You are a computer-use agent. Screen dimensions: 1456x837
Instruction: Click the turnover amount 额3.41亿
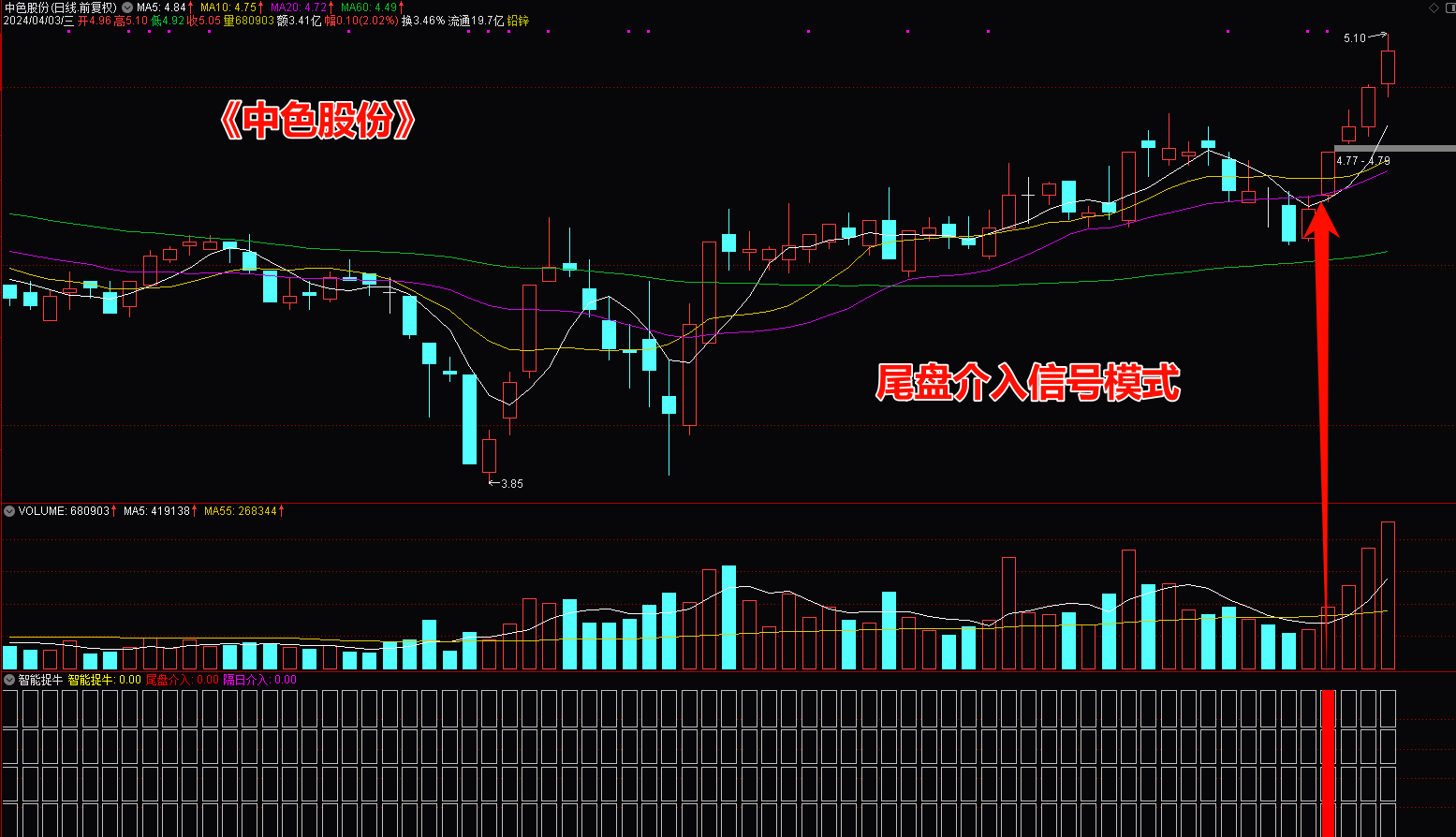299,21
